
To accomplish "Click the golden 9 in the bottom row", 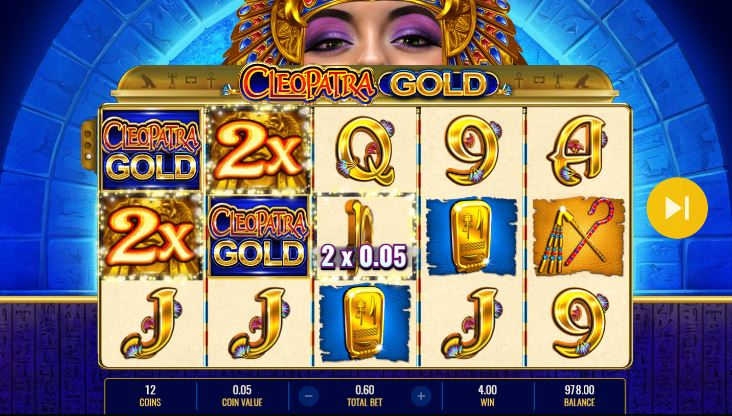I will point(579,323).
